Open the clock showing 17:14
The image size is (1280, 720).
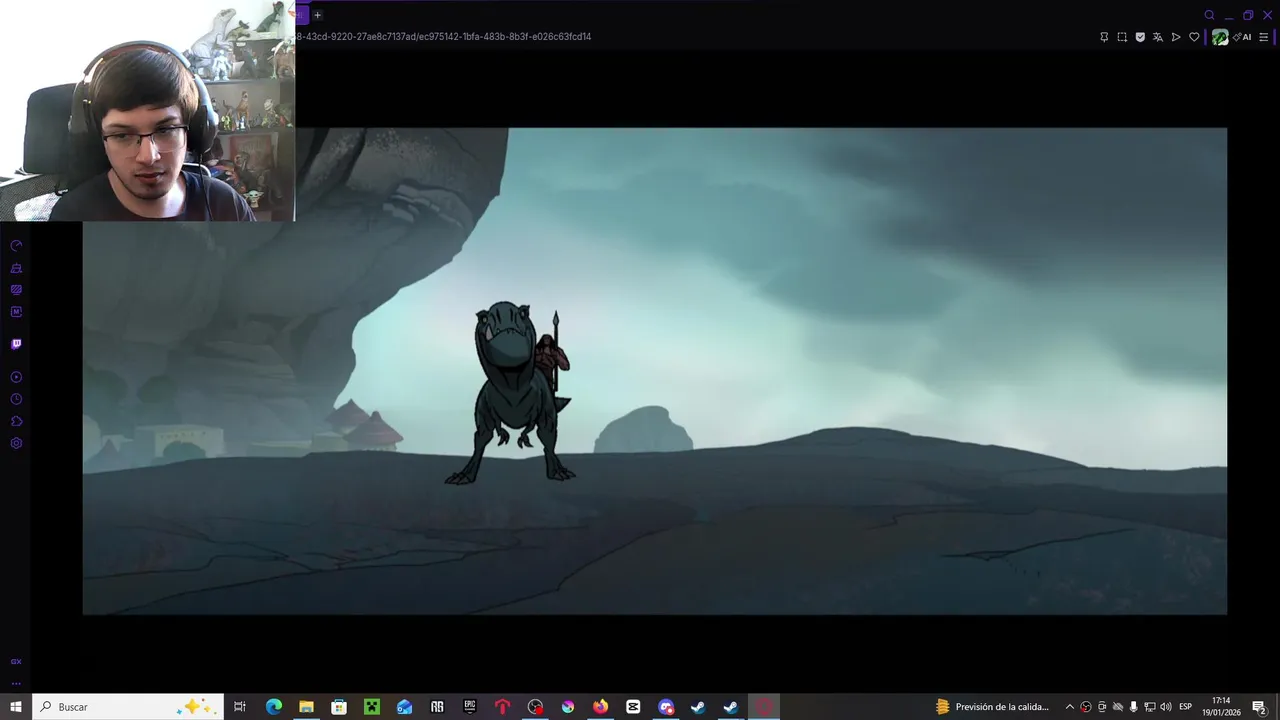point(1223,707)
